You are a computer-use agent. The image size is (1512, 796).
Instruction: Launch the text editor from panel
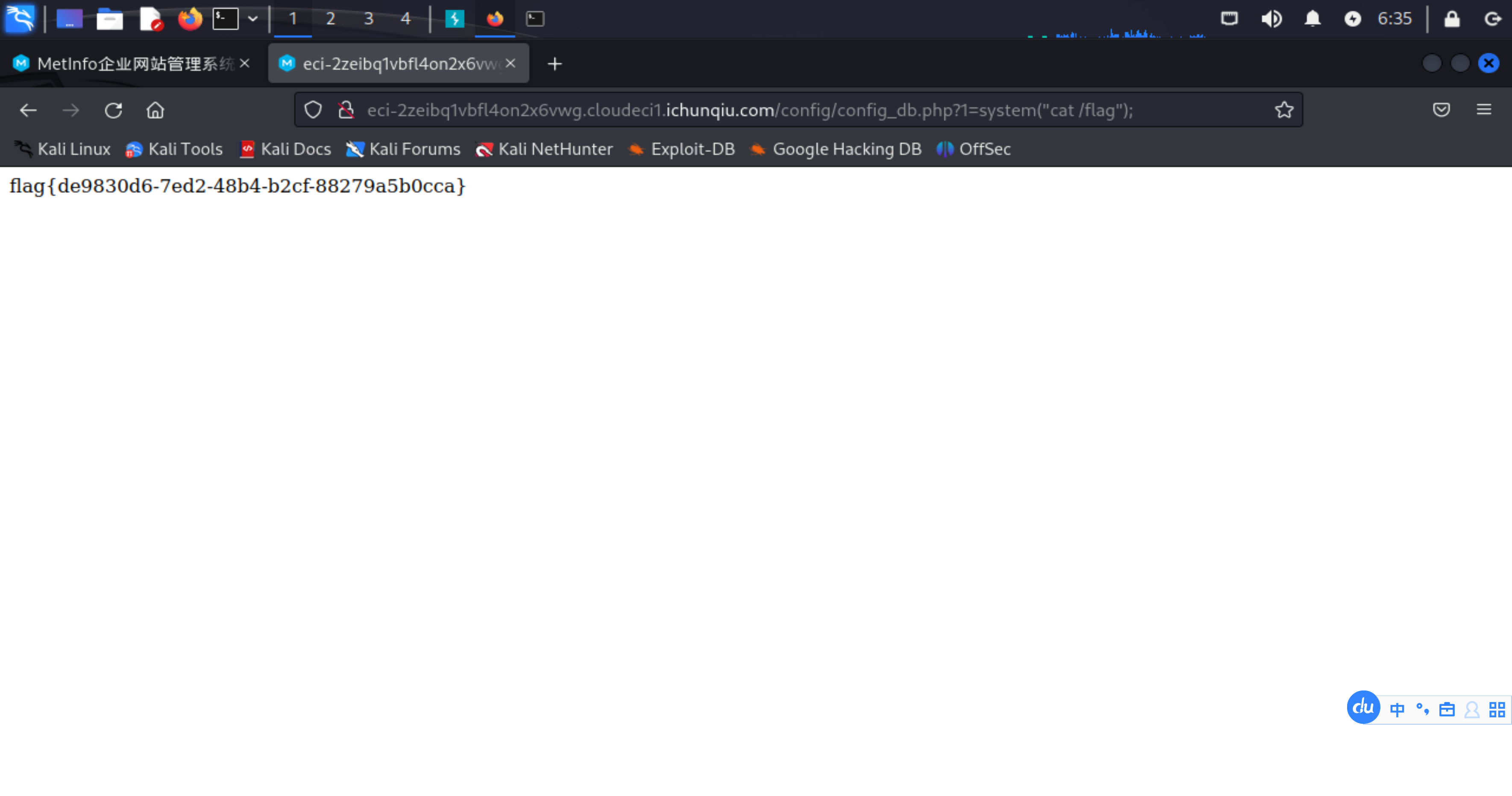pos(150,19)
